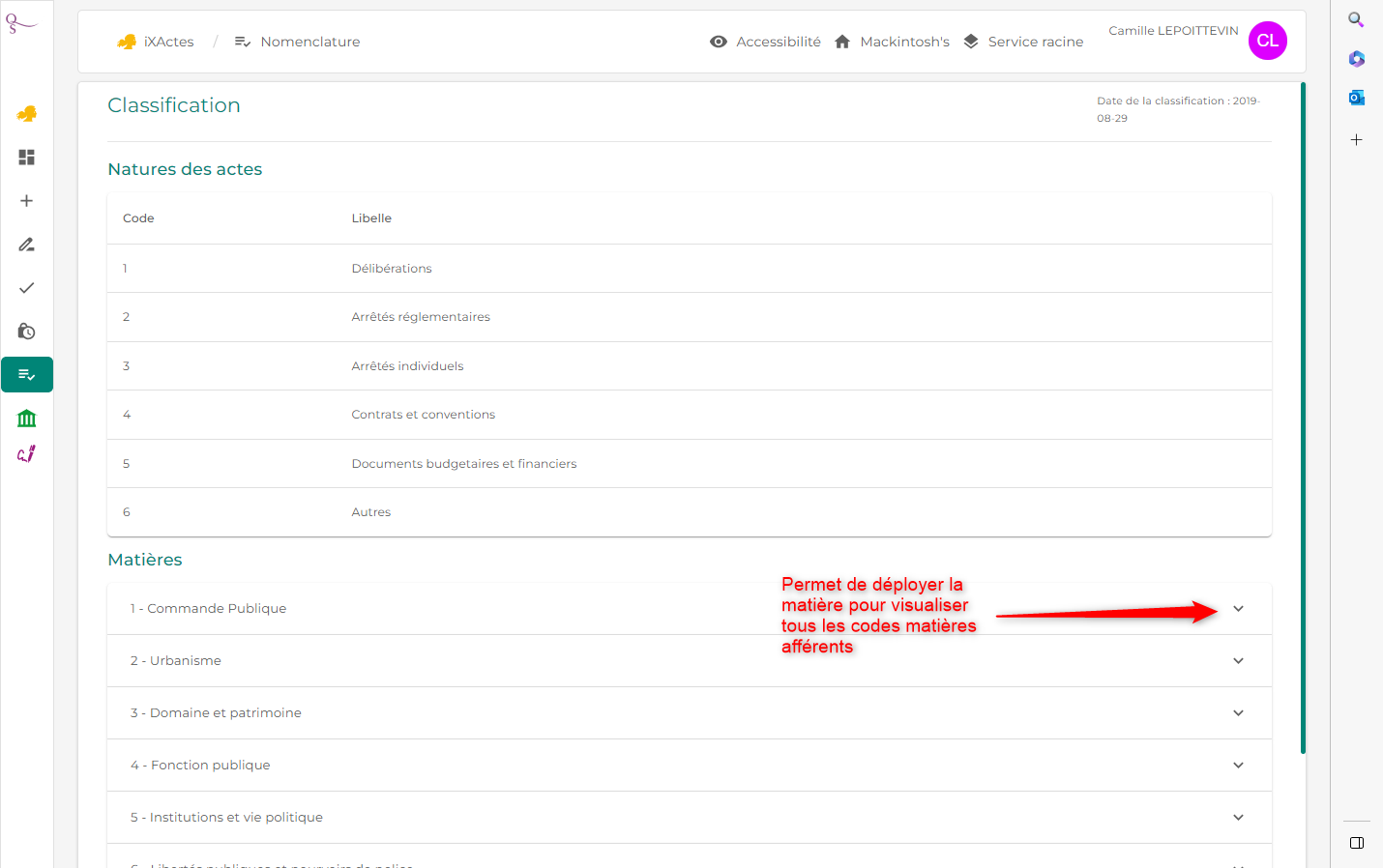This screenshot has height=868, width=1383.
Task: Open the drafts pencil icon in sidebar
Action: pos(27,244)
